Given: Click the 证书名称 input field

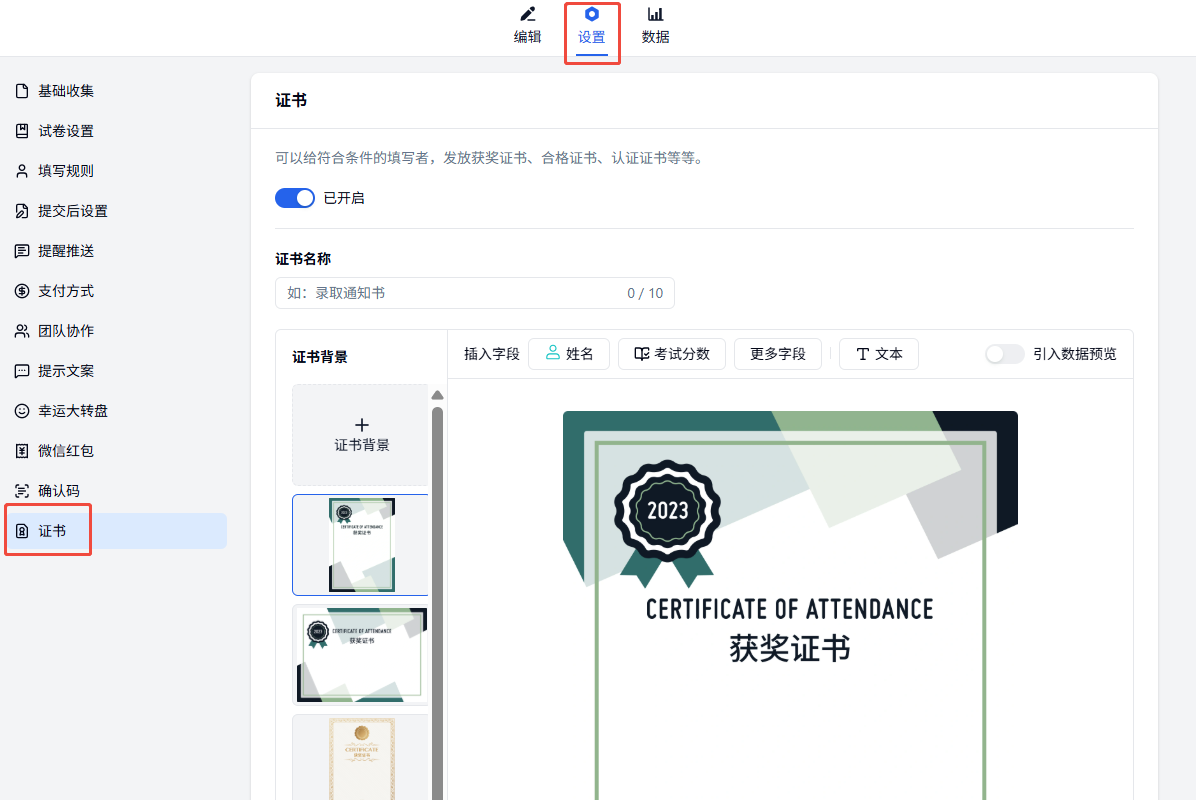Looking at the screenshot, I should coord(450,293).
